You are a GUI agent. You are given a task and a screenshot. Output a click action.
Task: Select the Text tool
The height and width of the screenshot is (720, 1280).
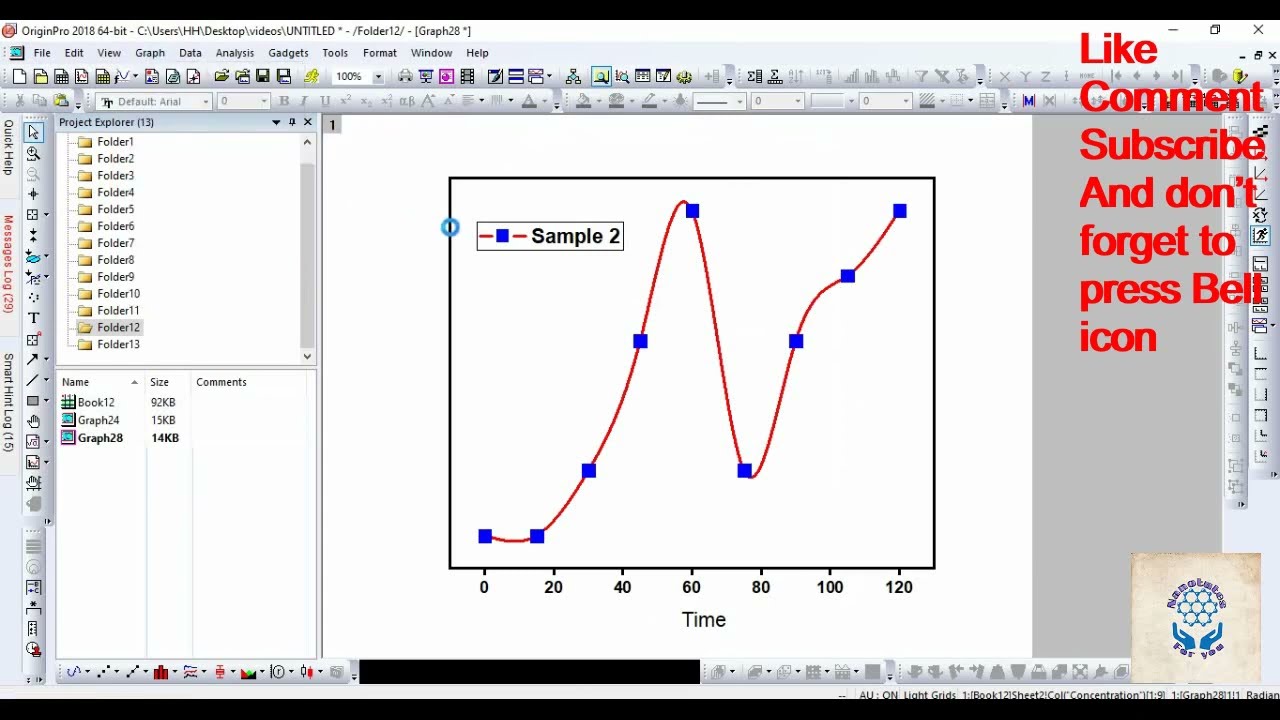pyautogui.click(x=33, y=318)
